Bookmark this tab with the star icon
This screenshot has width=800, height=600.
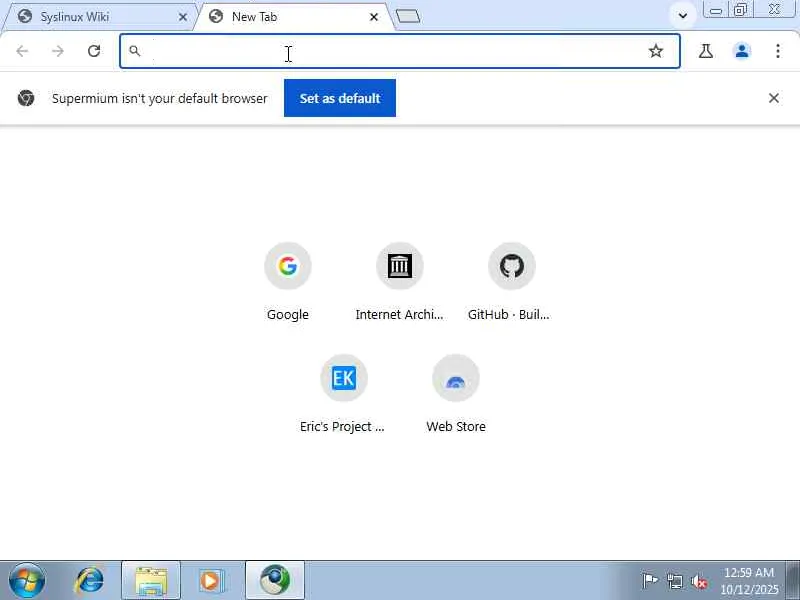point(656,51)
